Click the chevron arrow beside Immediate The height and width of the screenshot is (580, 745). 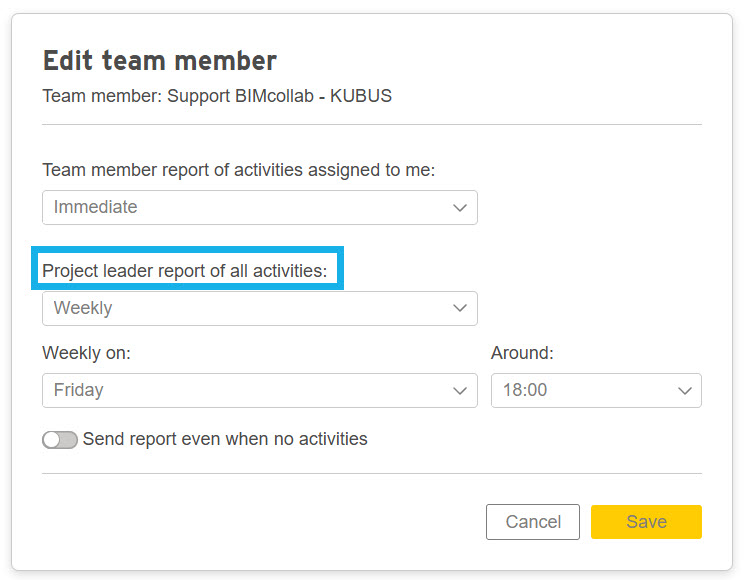pyautogui.click(x=459, y=208)
